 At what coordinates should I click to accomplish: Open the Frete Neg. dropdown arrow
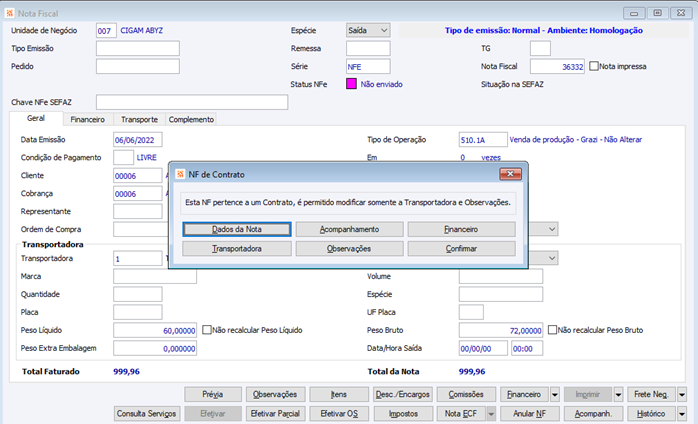point(682,394)
